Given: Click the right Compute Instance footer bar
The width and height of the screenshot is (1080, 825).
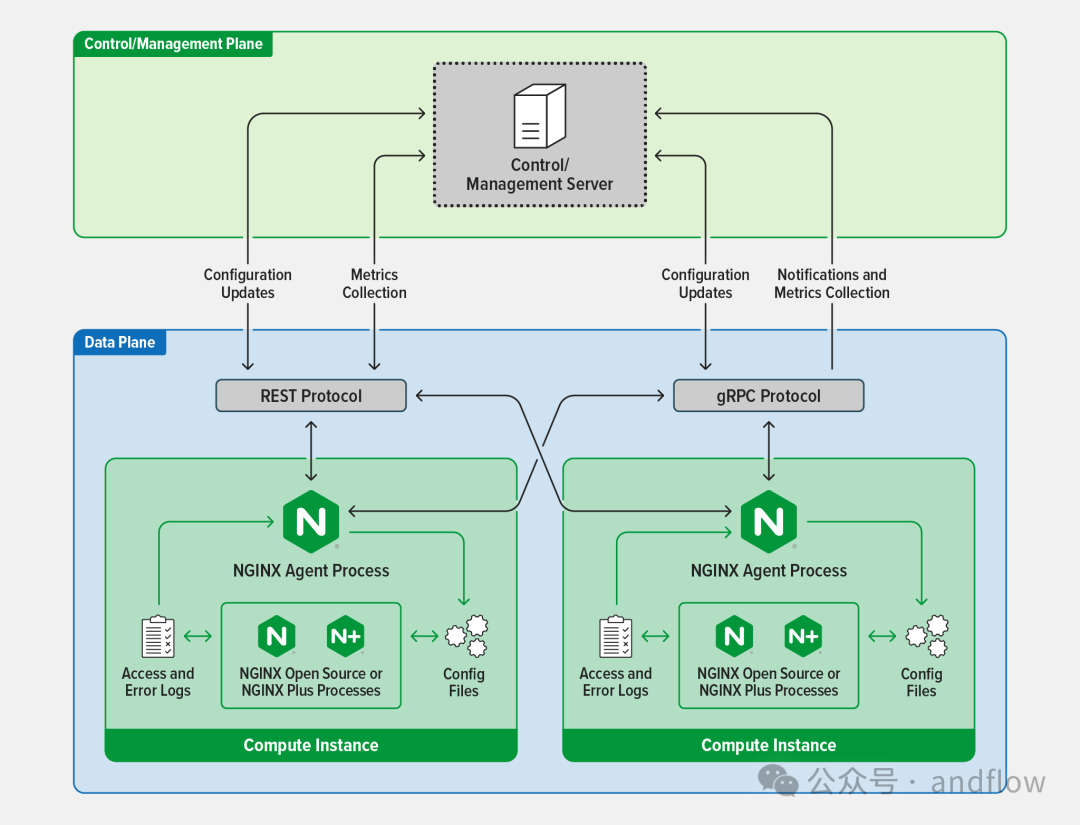Looking at the screenshot, I should 769,745.
